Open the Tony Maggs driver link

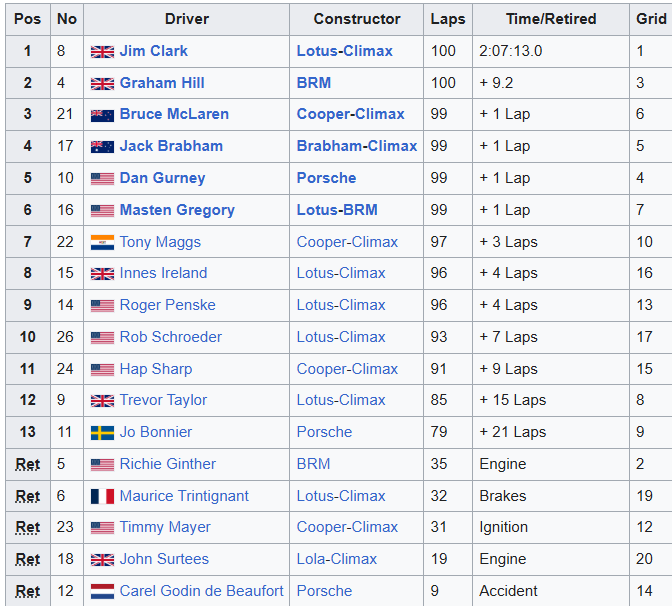point(160,242)
